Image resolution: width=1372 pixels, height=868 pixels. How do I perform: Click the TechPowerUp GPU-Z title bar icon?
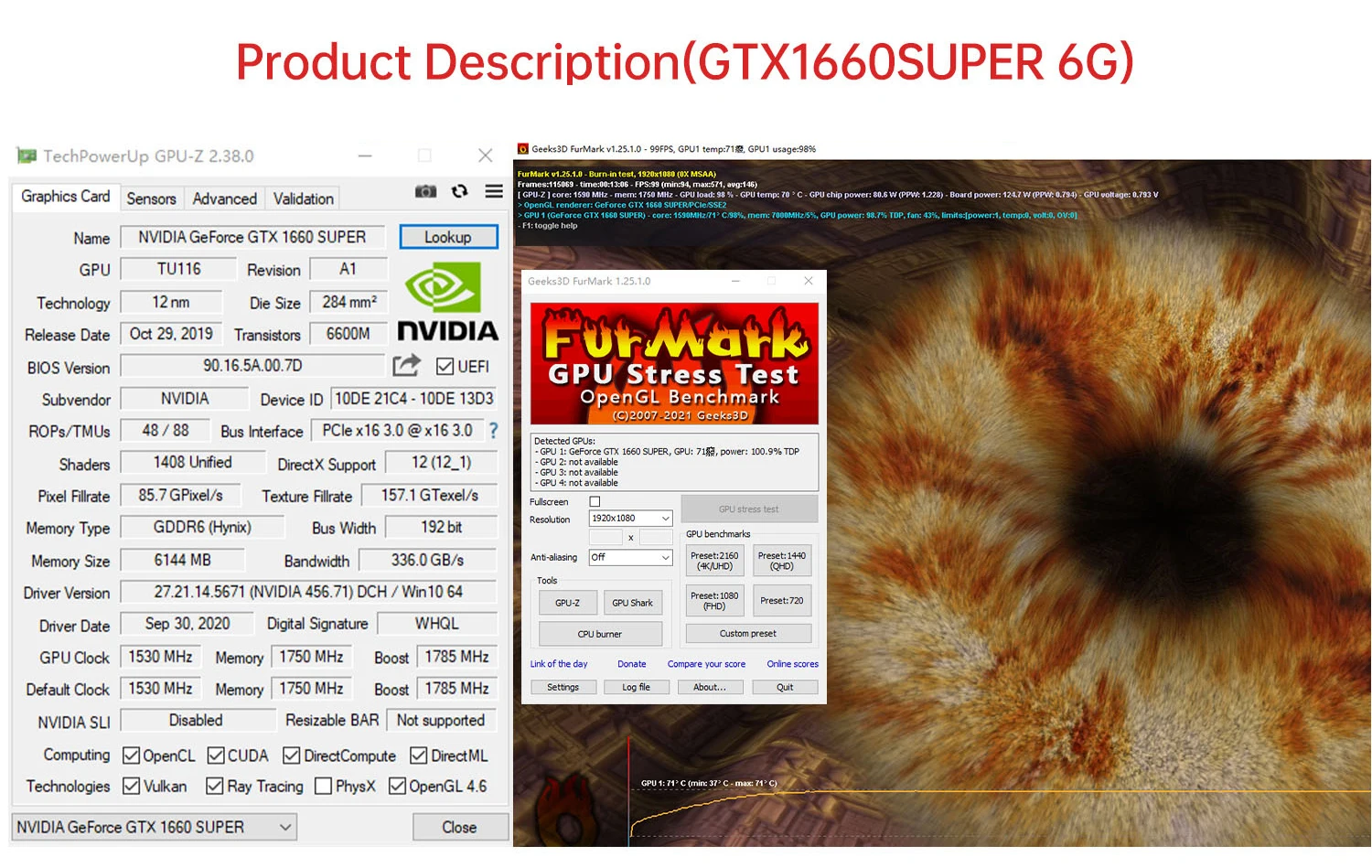click(x=27, y=156)
